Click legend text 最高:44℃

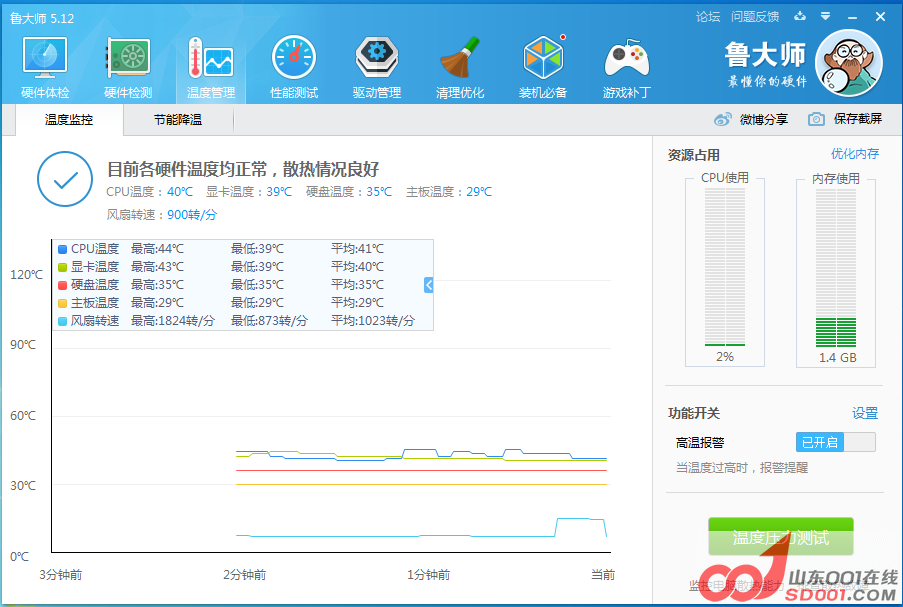point(157,249)
